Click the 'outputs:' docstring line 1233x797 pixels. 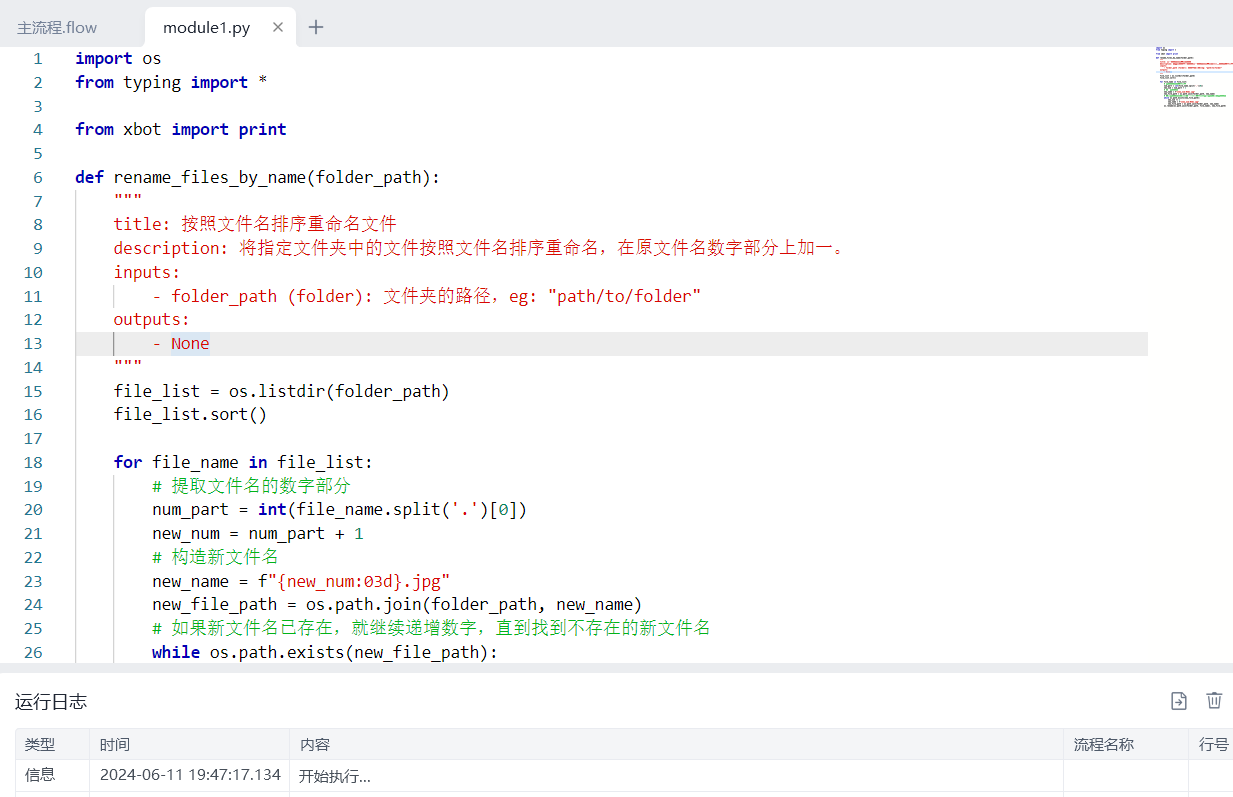151,319
